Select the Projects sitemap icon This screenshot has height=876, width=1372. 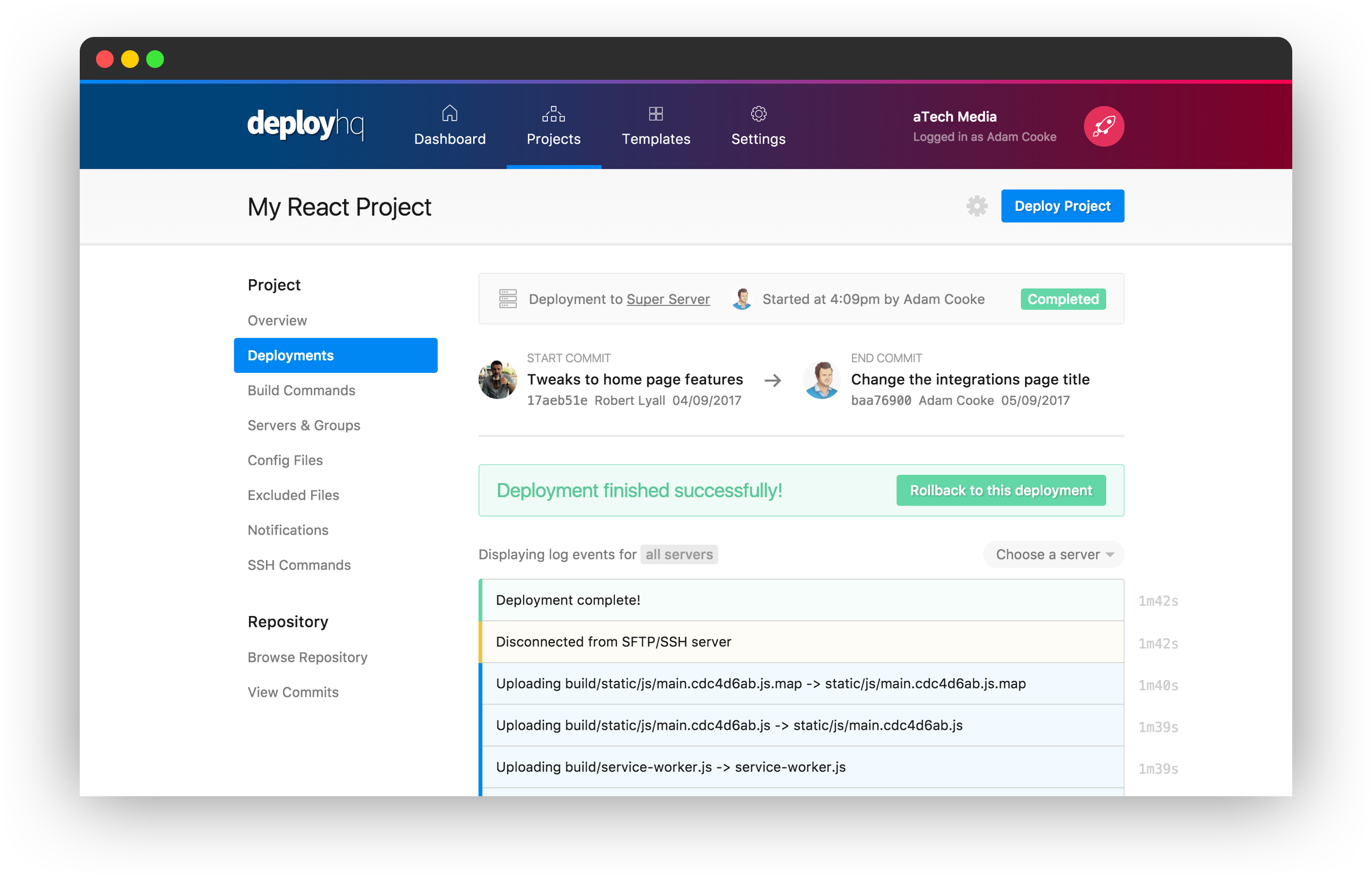click(x=553, y=113)
